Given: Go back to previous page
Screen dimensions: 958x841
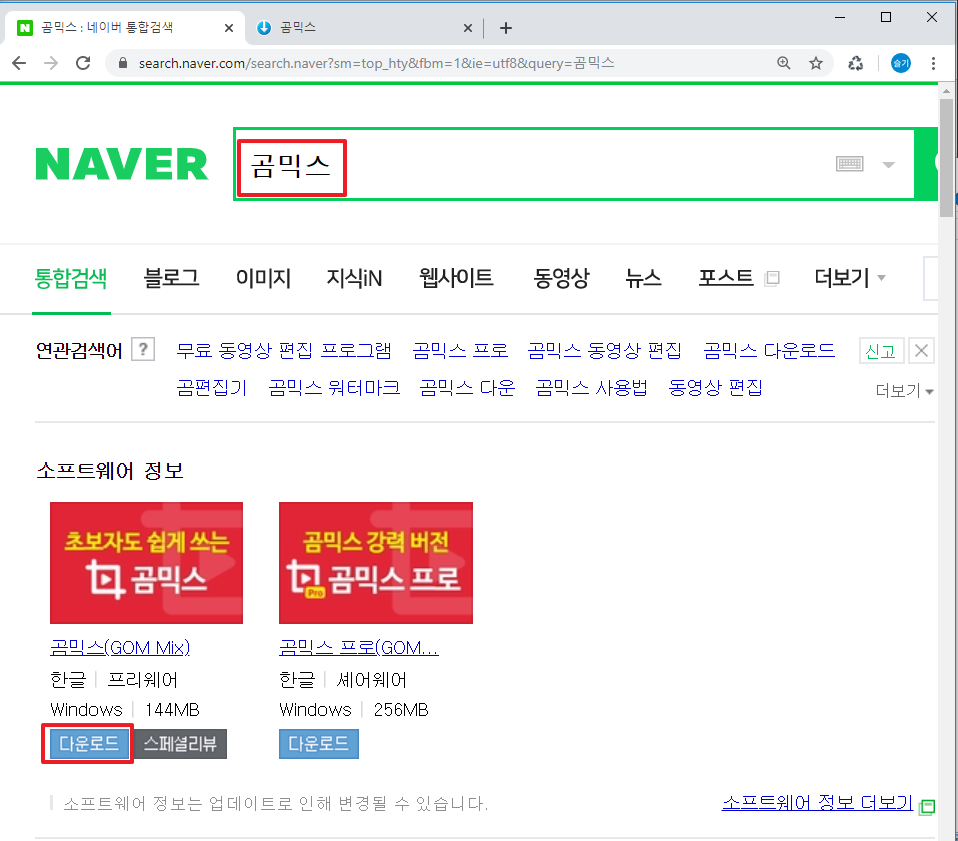Looking at the screenshot, I should click(x=19, y=63).
